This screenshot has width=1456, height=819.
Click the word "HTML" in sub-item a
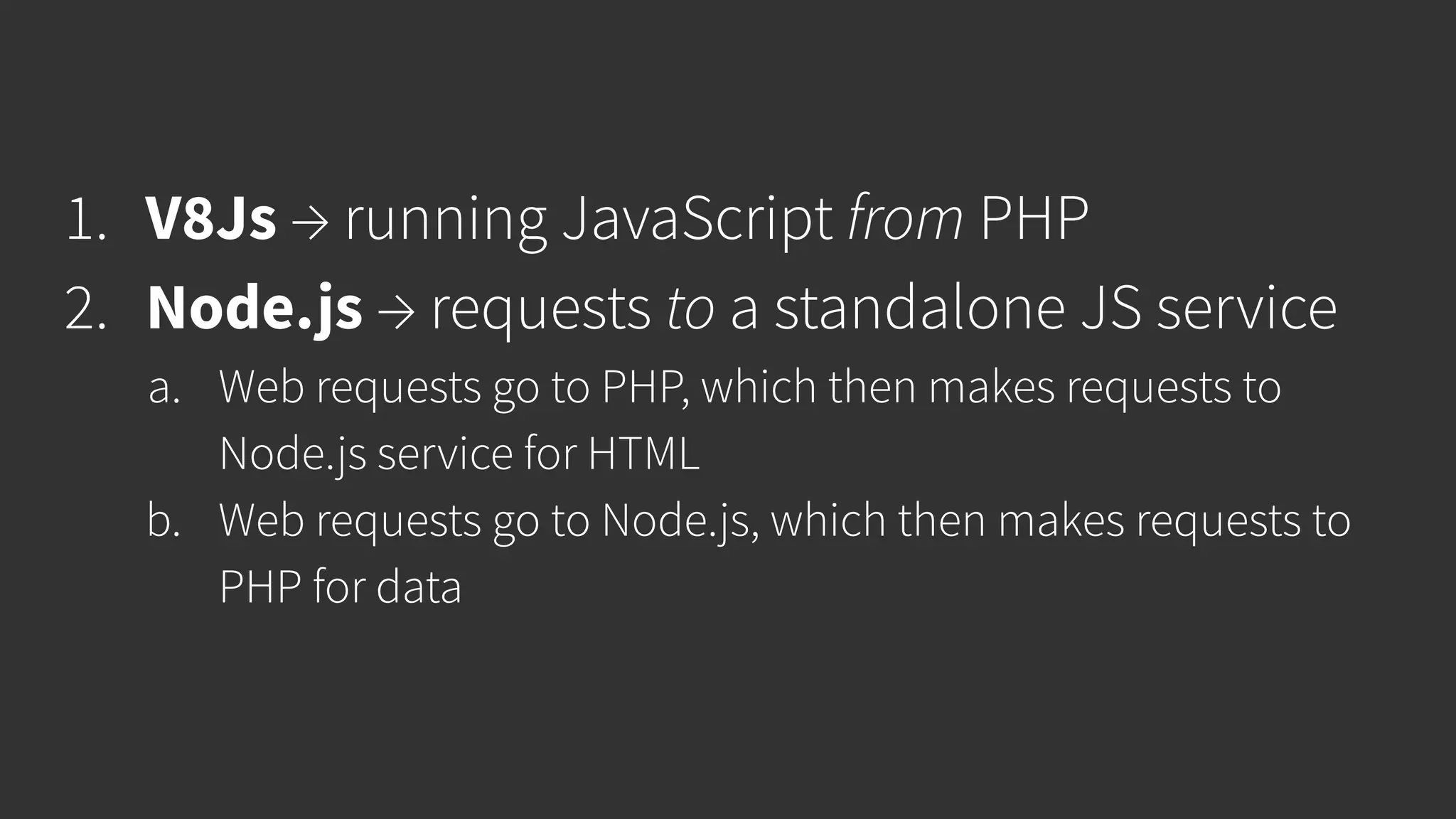pyautogui.click(x=643, y=454)
